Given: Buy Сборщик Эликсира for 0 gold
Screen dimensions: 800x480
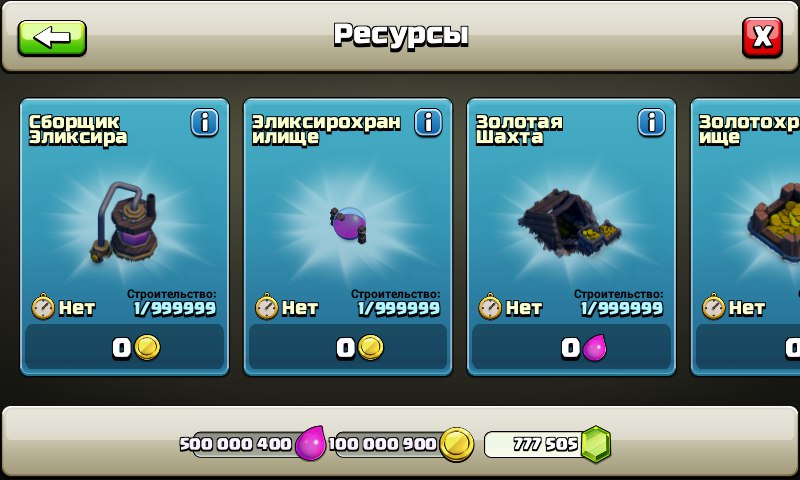Looking at the screenshot, I should pyautogui.click(x=124, y=347).
